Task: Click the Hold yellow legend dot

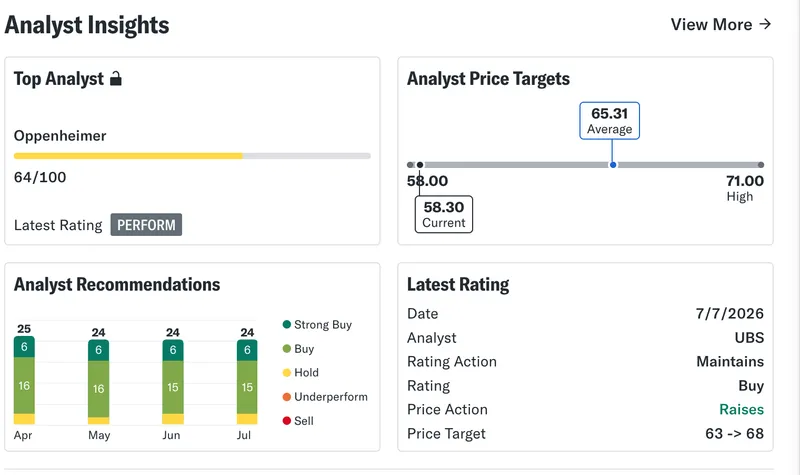Action: (x=287, y=372)
